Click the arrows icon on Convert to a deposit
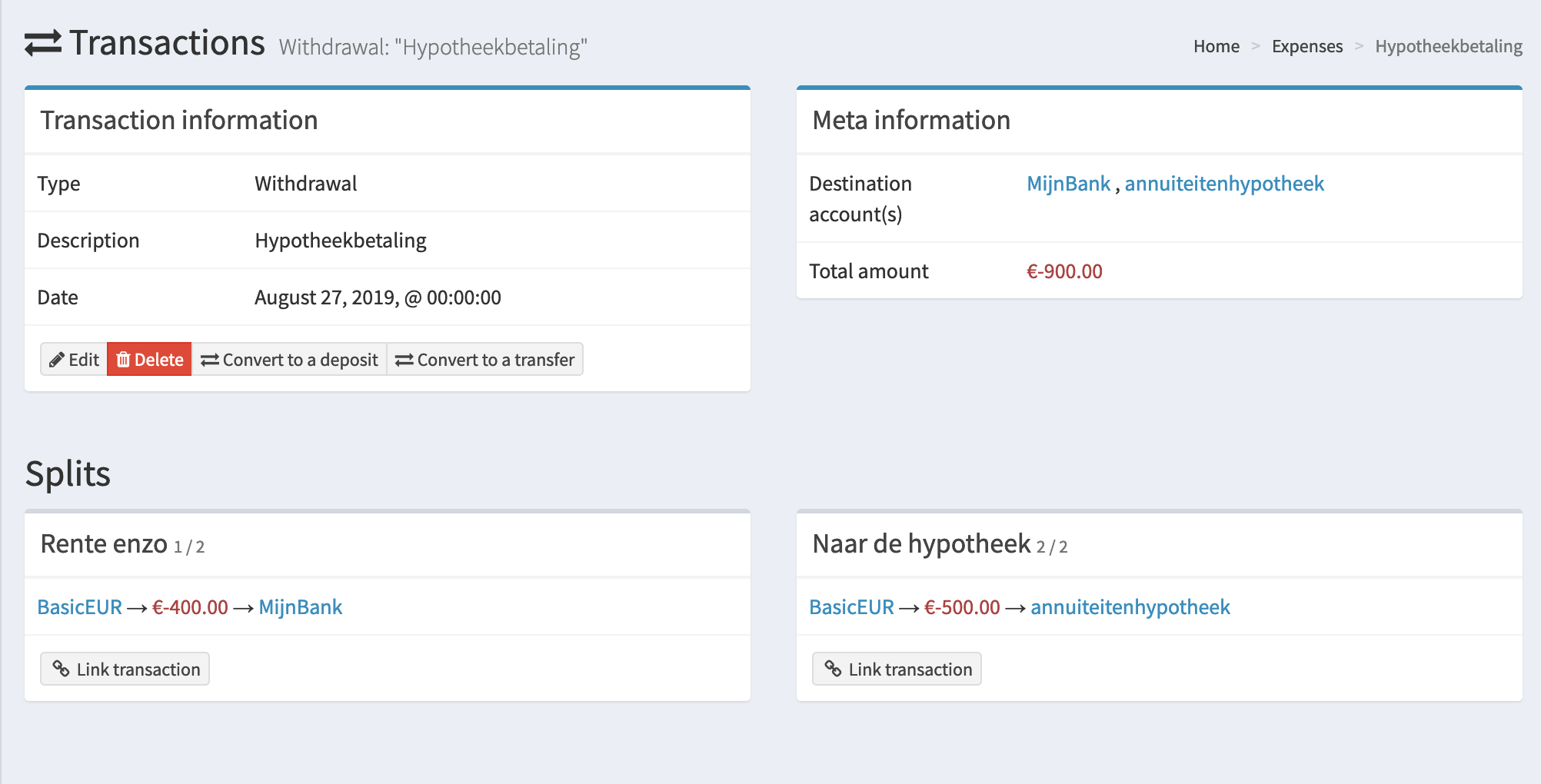The width and height of the screenshot is (1541, 784). [210, 360]
